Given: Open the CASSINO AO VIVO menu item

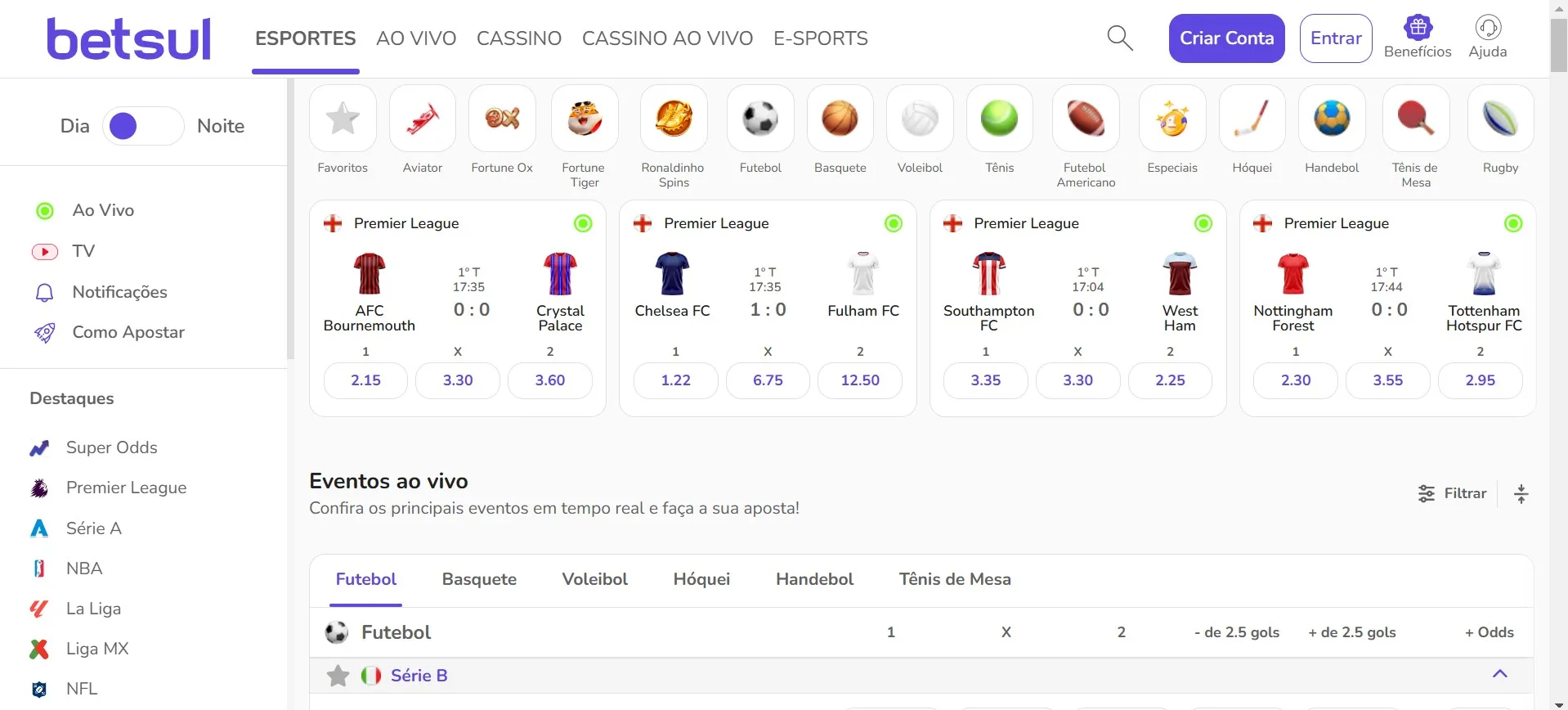Looking at the screenshot, I should [667, 38].
